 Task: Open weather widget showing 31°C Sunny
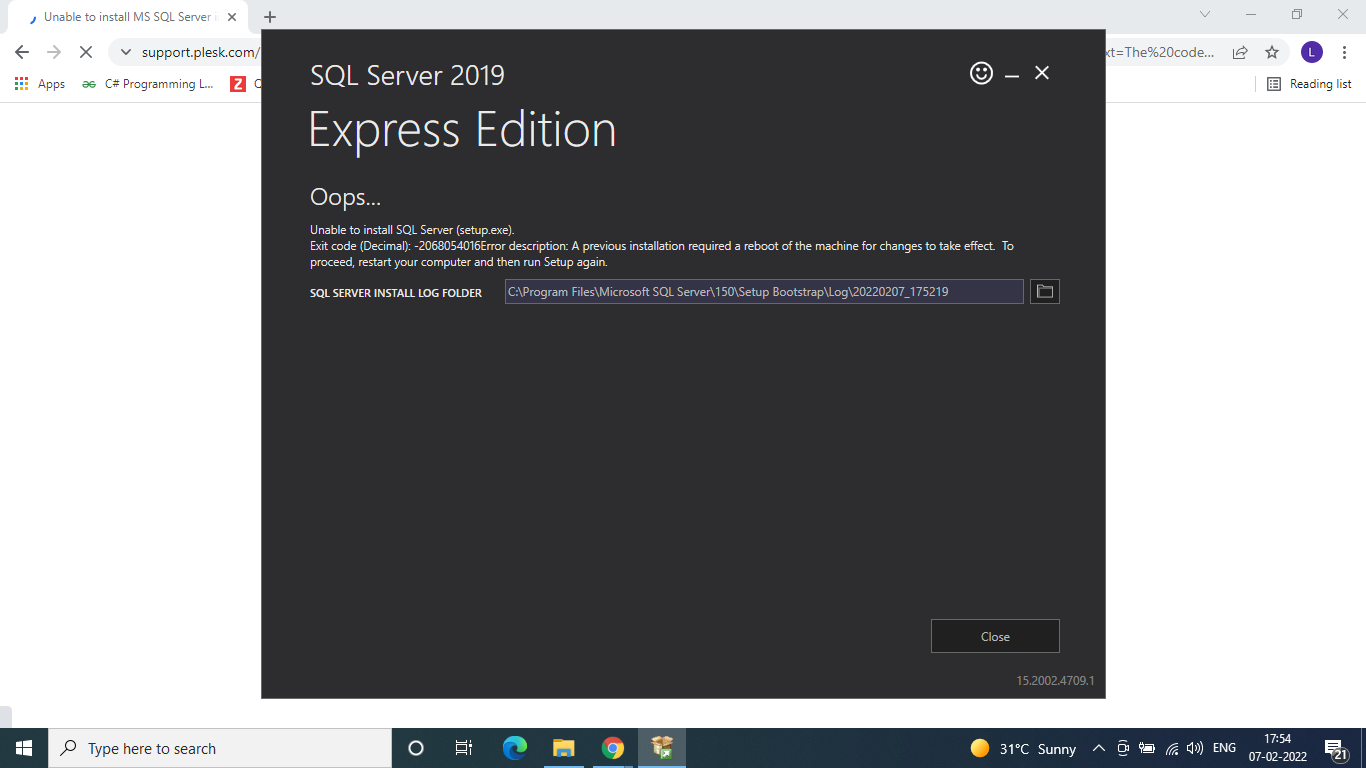pos(1023,748)
